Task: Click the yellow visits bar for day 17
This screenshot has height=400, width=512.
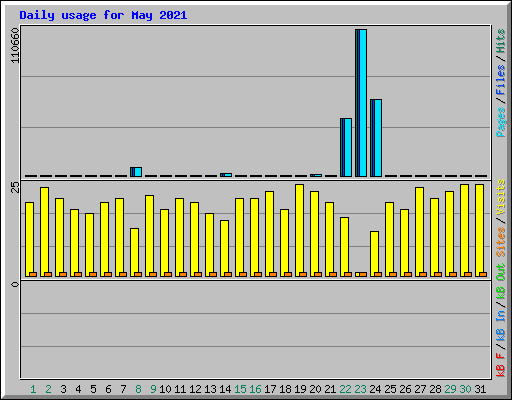Action: click(269, 234)
